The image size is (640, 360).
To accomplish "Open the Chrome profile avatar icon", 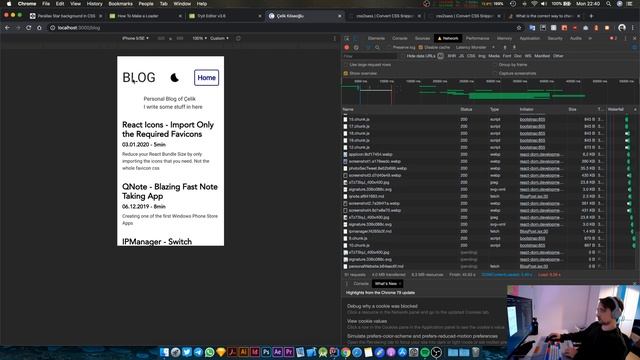I will pos(622,28).
